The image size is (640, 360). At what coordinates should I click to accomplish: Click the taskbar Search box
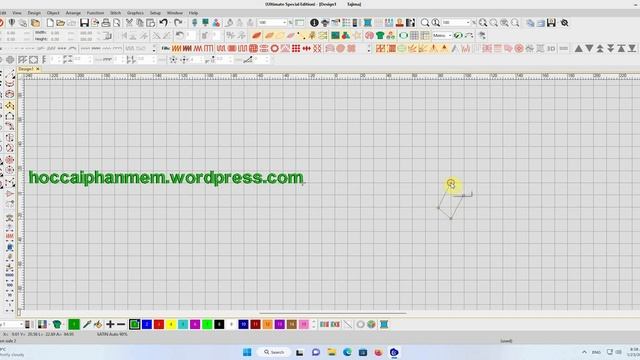coord(274,352)
